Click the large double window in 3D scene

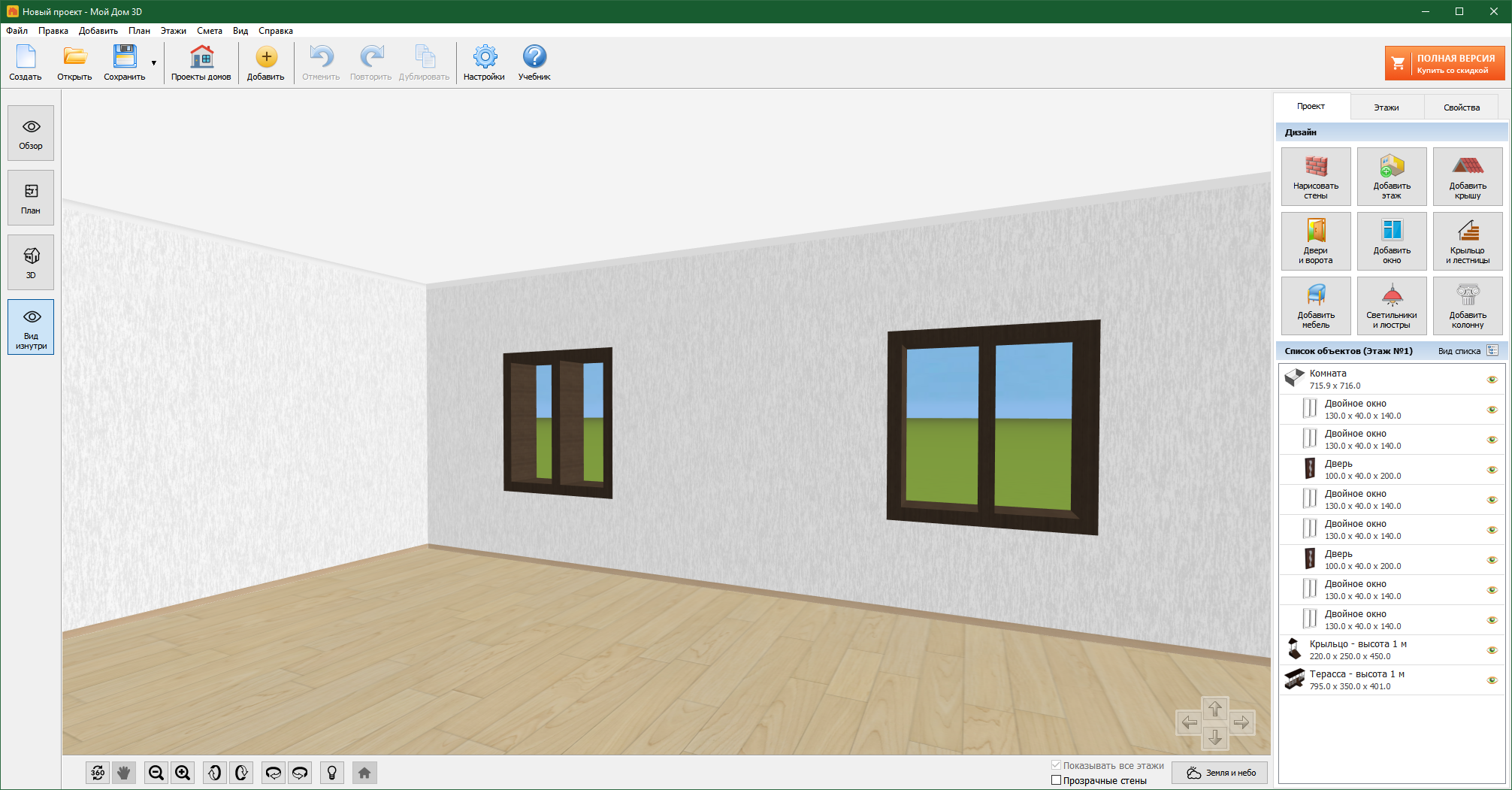(993, 427)
